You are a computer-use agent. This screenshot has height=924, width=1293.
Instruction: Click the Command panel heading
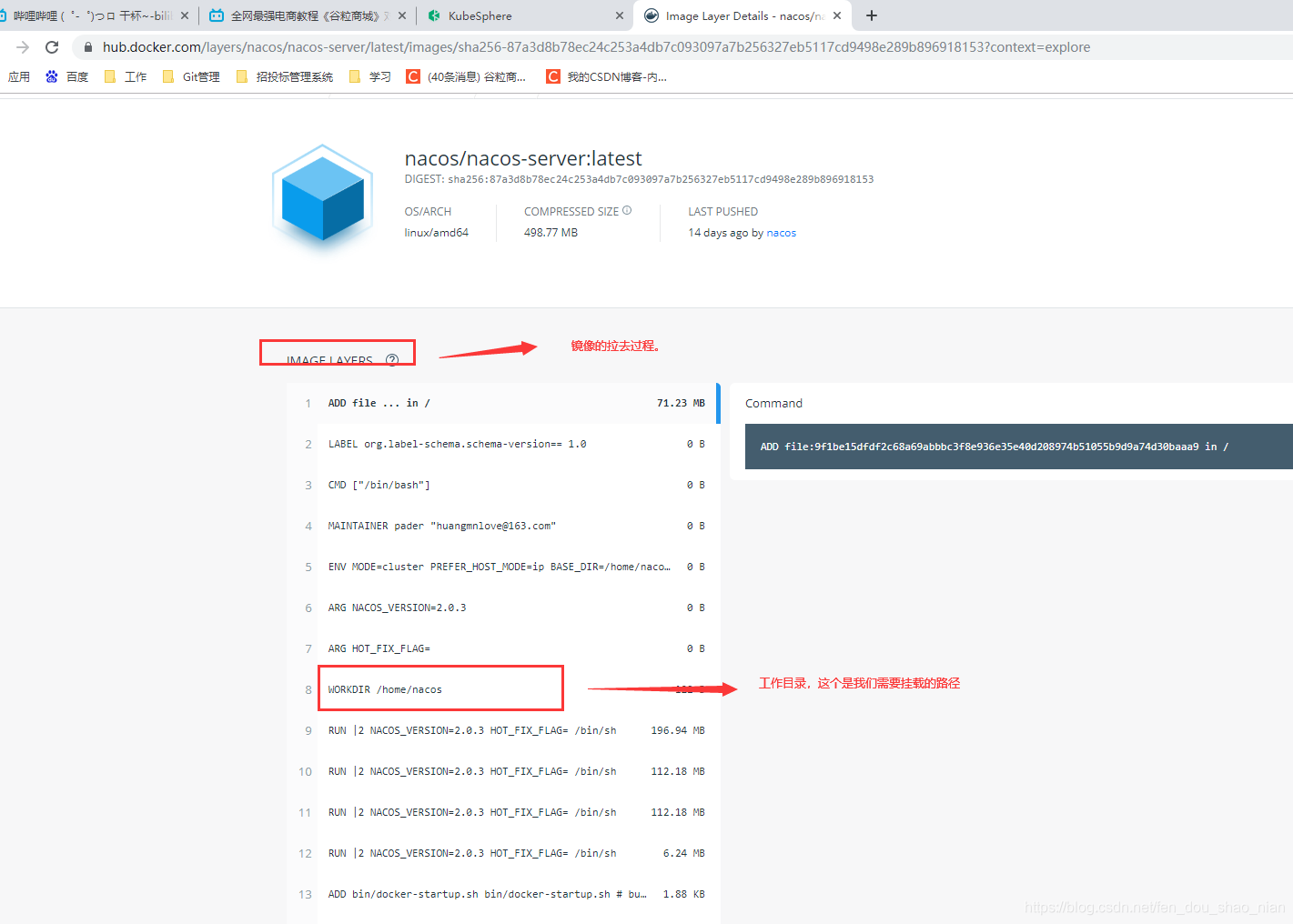[x=773, y=403]
